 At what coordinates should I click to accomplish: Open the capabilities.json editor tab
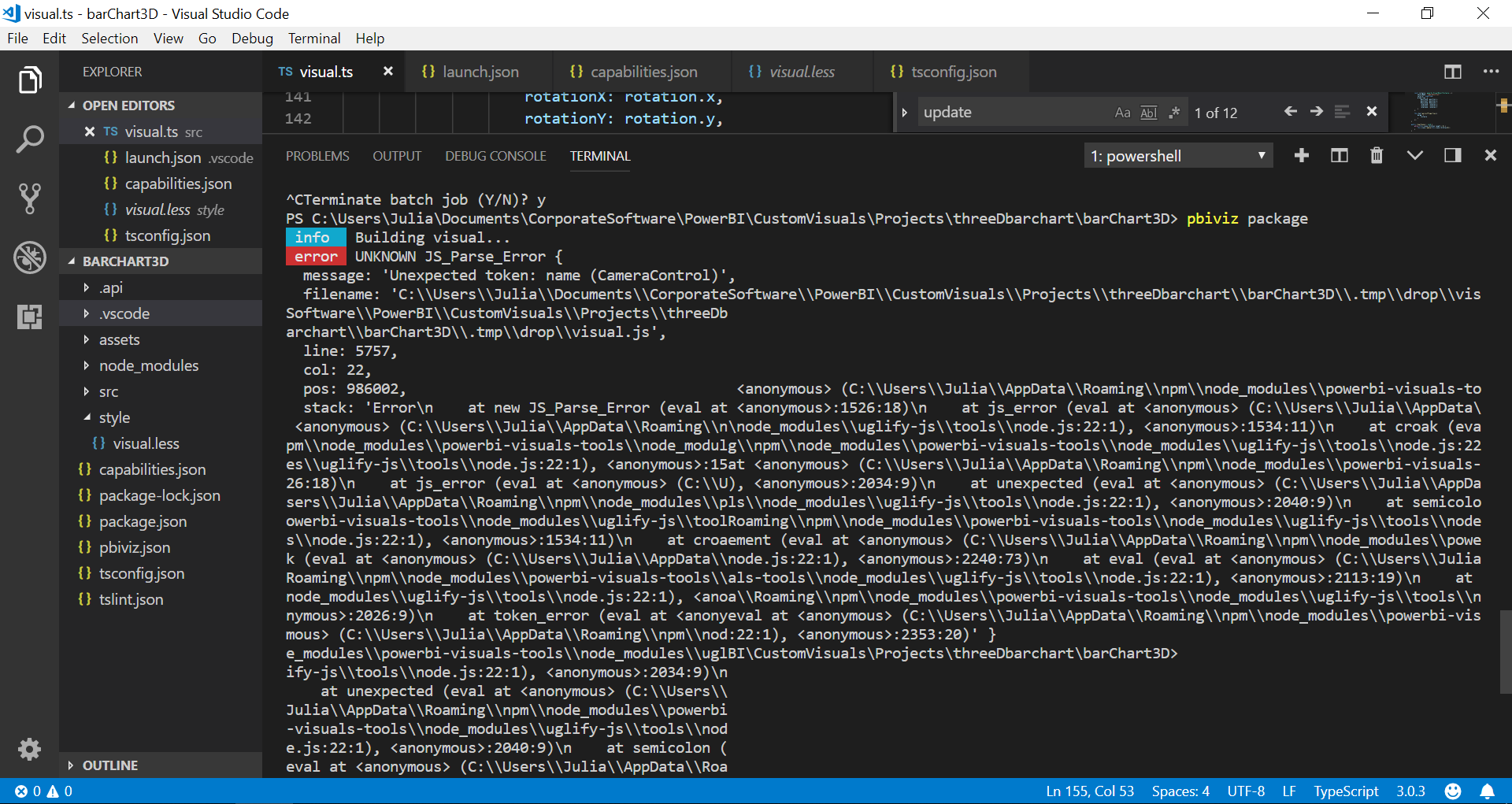point(643,72)
